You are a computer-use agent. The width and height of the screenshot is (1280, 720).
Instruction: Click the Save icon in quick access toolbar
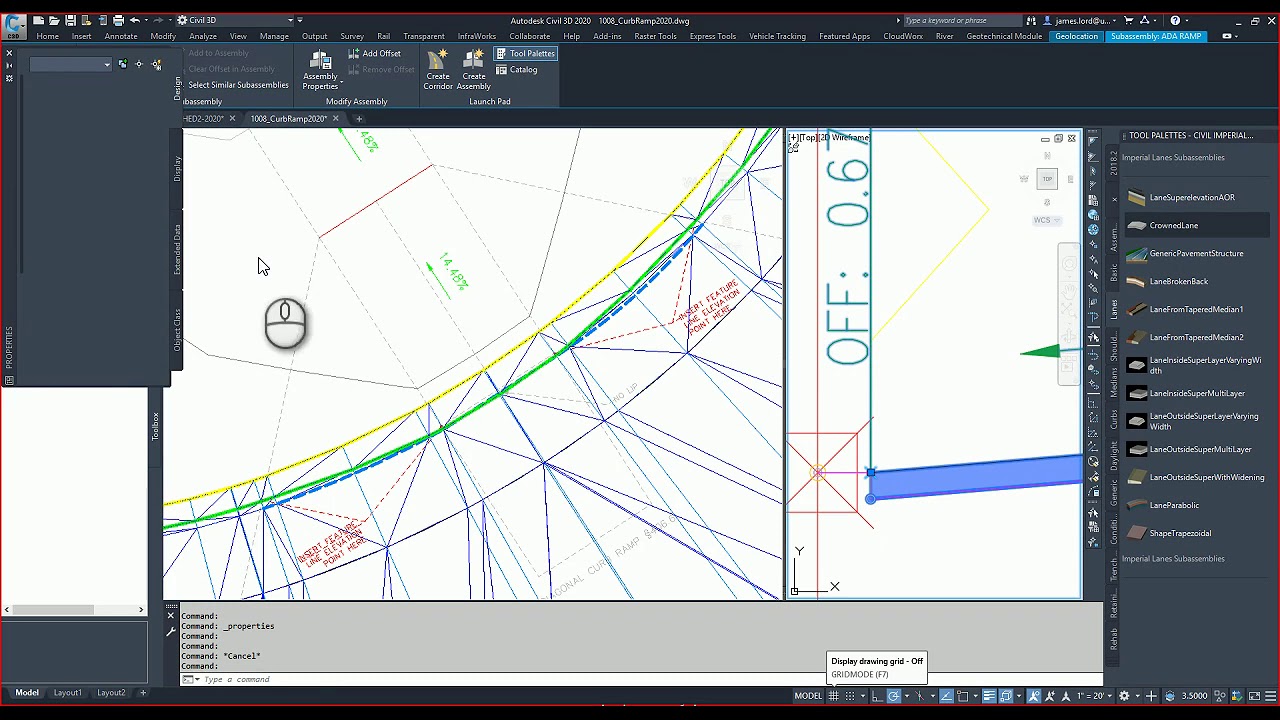pos(70,20)
